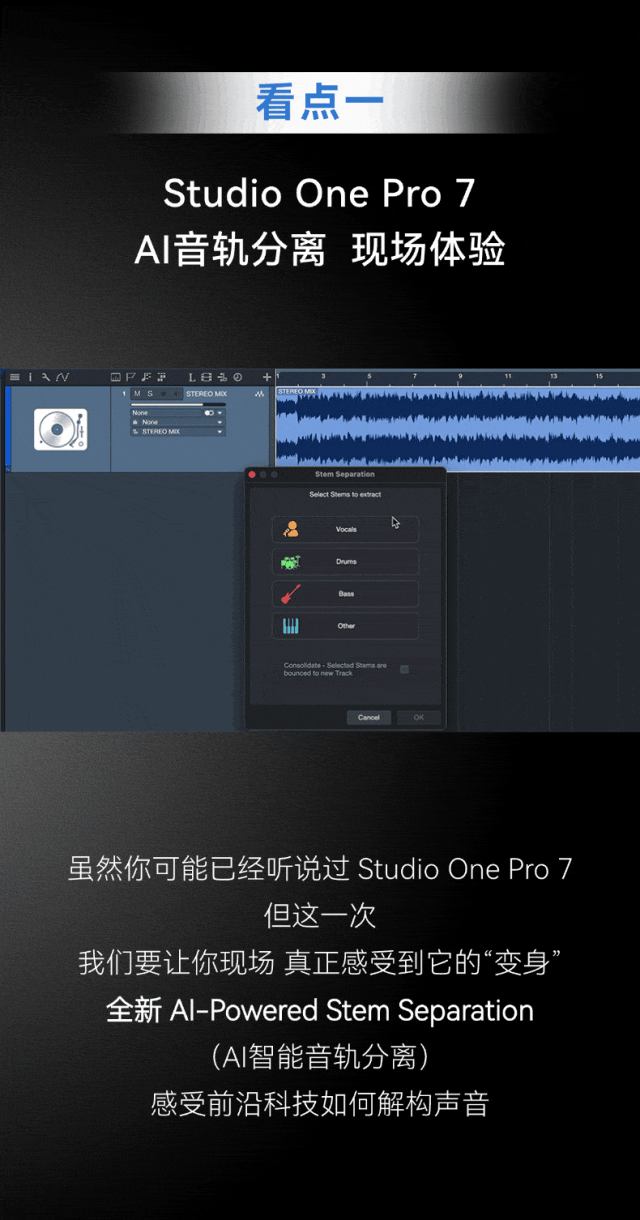Click the STEREO MIX track name

[207, 394]
